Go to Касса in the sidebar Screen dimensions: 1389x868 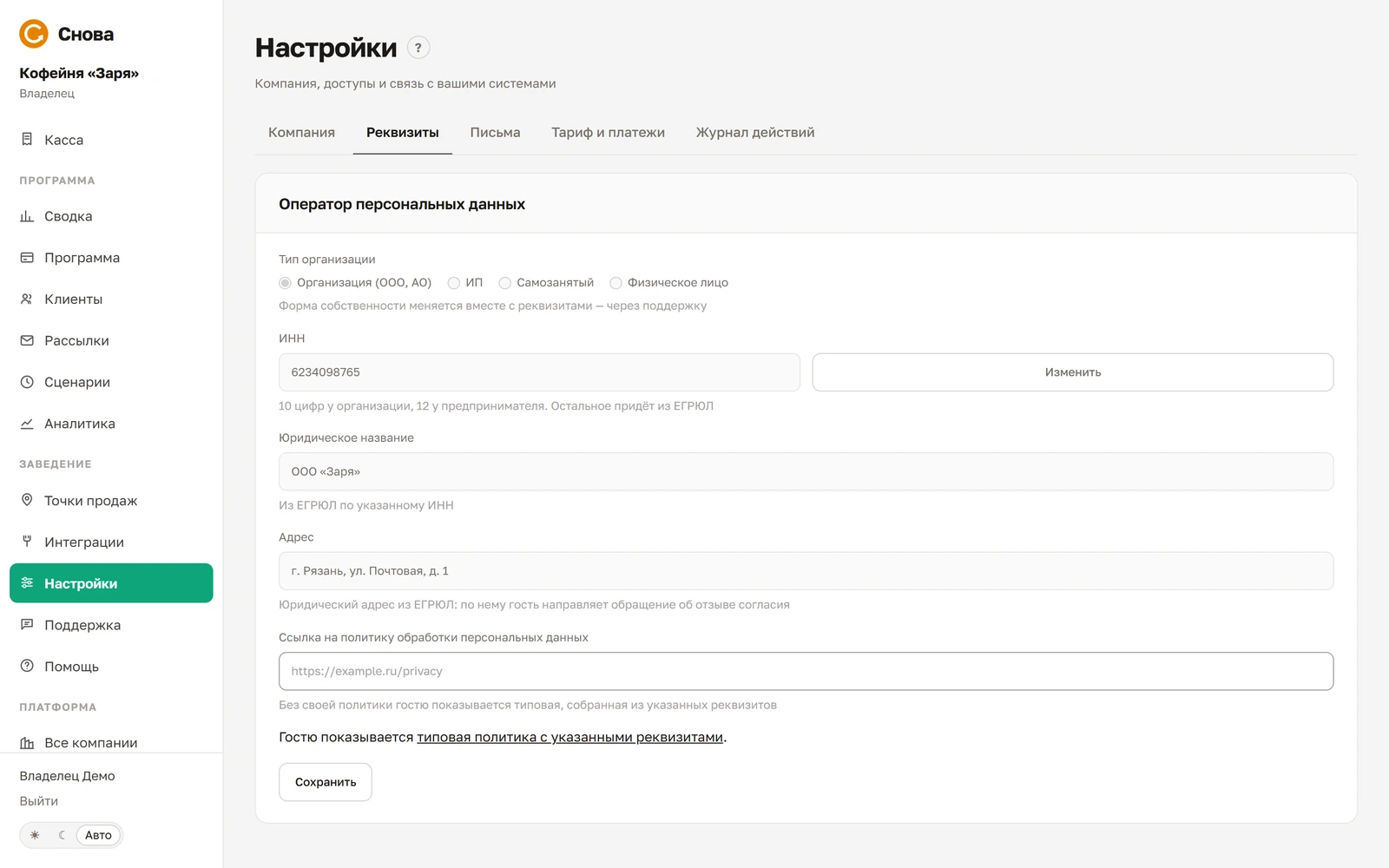(111, 140)
